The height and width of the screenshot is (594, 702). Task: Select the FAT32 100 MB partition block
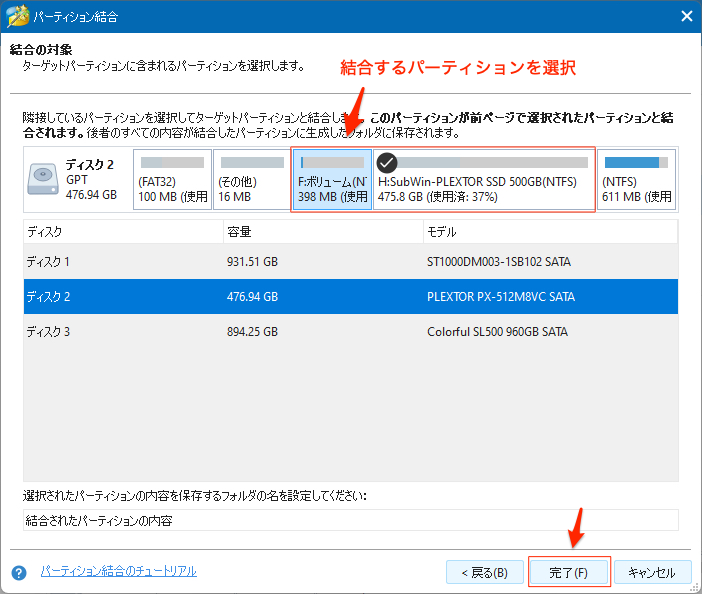171,180
